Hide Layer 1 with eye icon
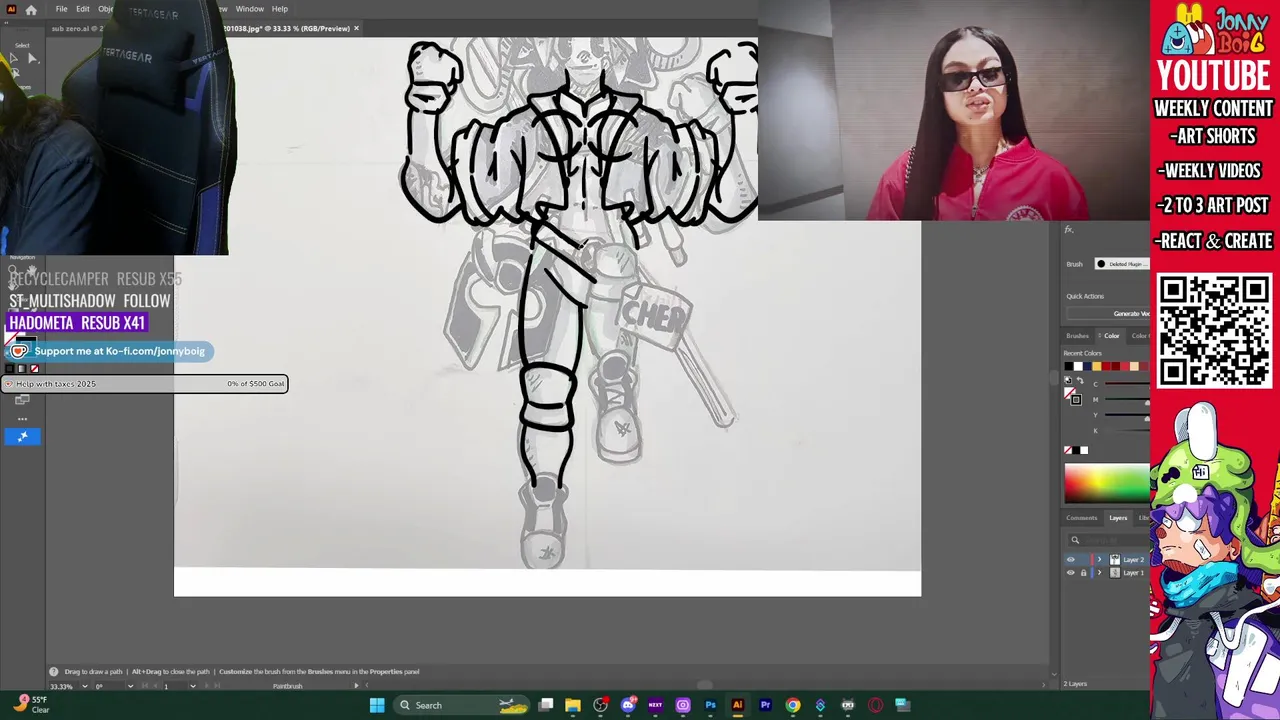Image resolution: width=1280 pixels, height=720 pixels. pyautogui.click(x=1071, y=573)
